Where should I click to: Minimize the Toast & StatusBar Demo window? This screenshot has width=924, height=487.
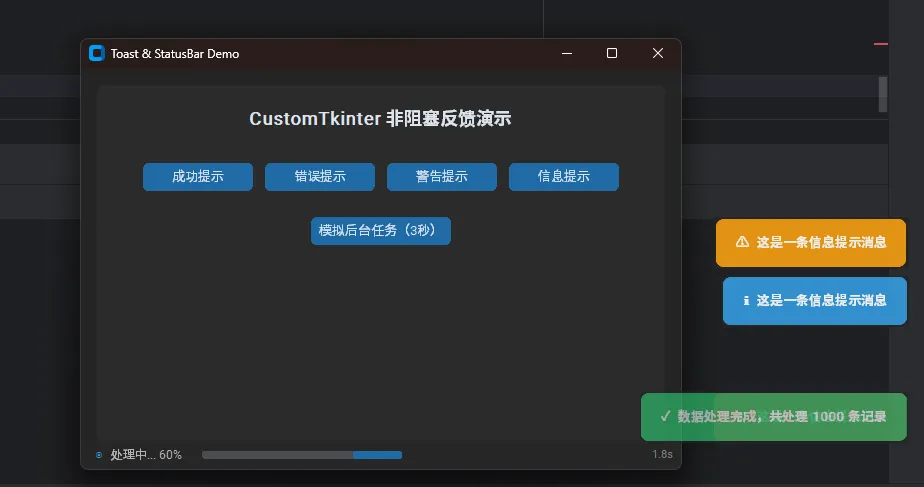567,53
